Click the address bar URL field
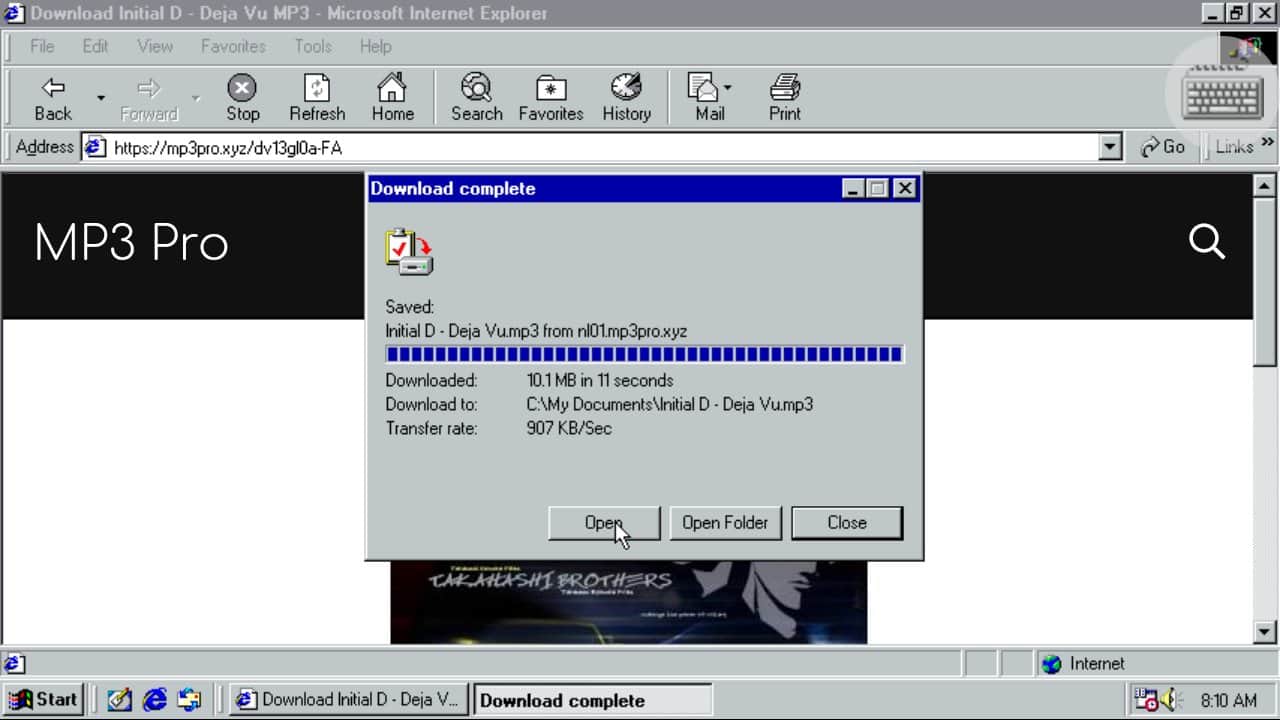This screenshot has width=1280, height=720. (x=600, y=147)
